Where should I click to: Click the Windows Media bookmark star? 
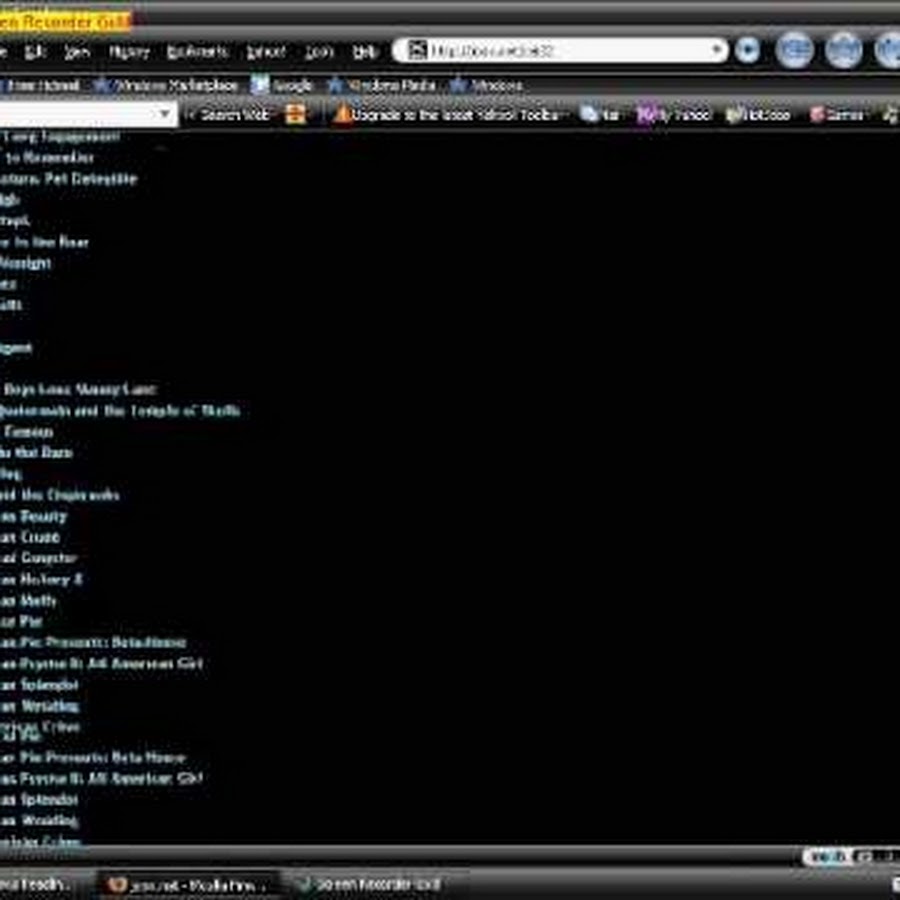336,85
